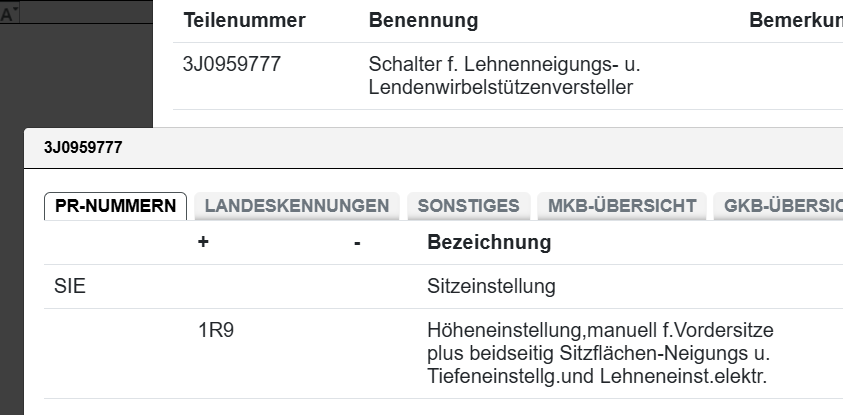The image size is (843, 415).
Task: Select the 1R9 PR number
Action: click(x=216, y=331)
